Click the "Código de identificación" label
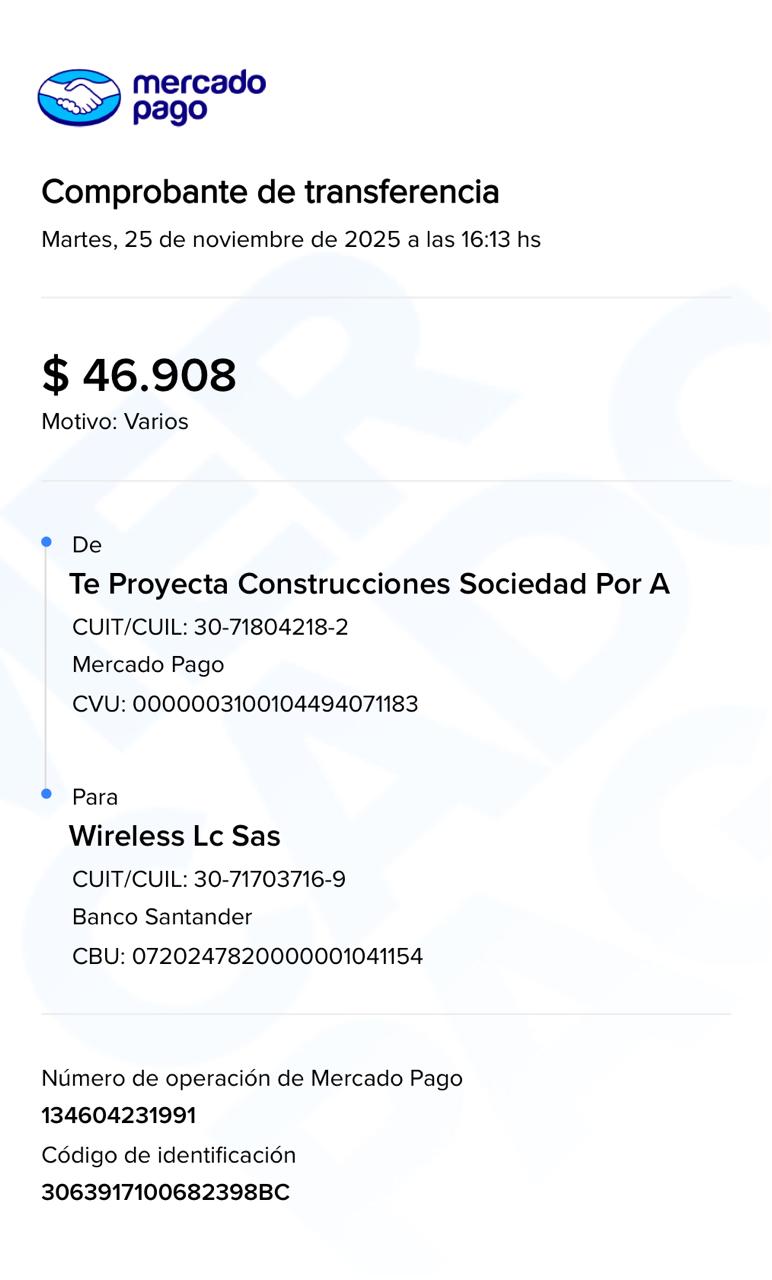 [x=169, y=1156]
